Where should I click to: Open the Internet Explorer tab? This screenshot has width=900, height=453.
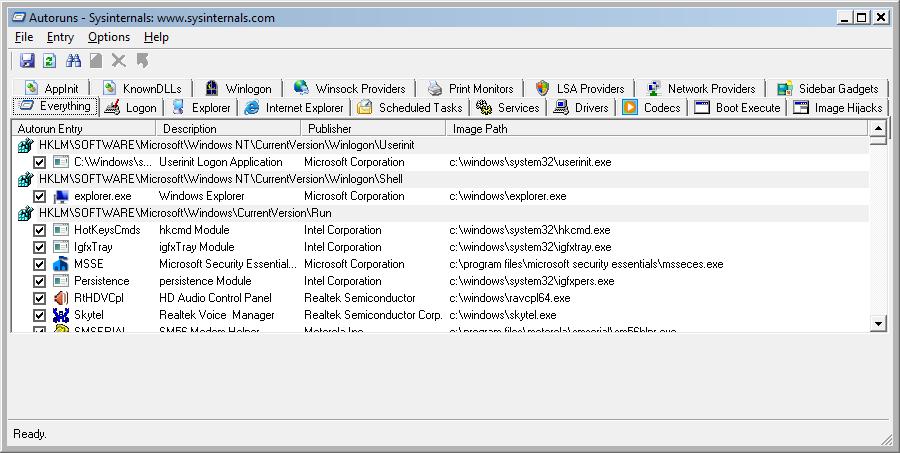293,107
